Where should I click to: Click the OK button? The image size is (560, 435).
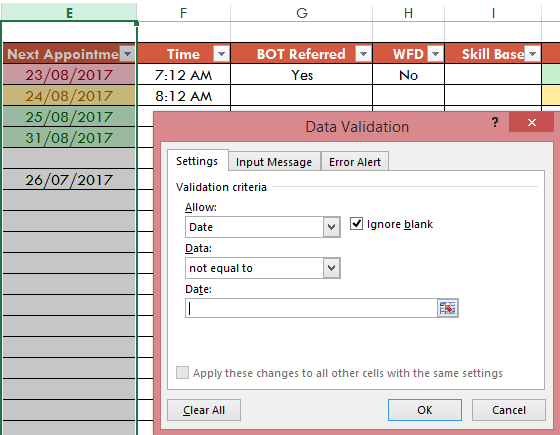425,410
